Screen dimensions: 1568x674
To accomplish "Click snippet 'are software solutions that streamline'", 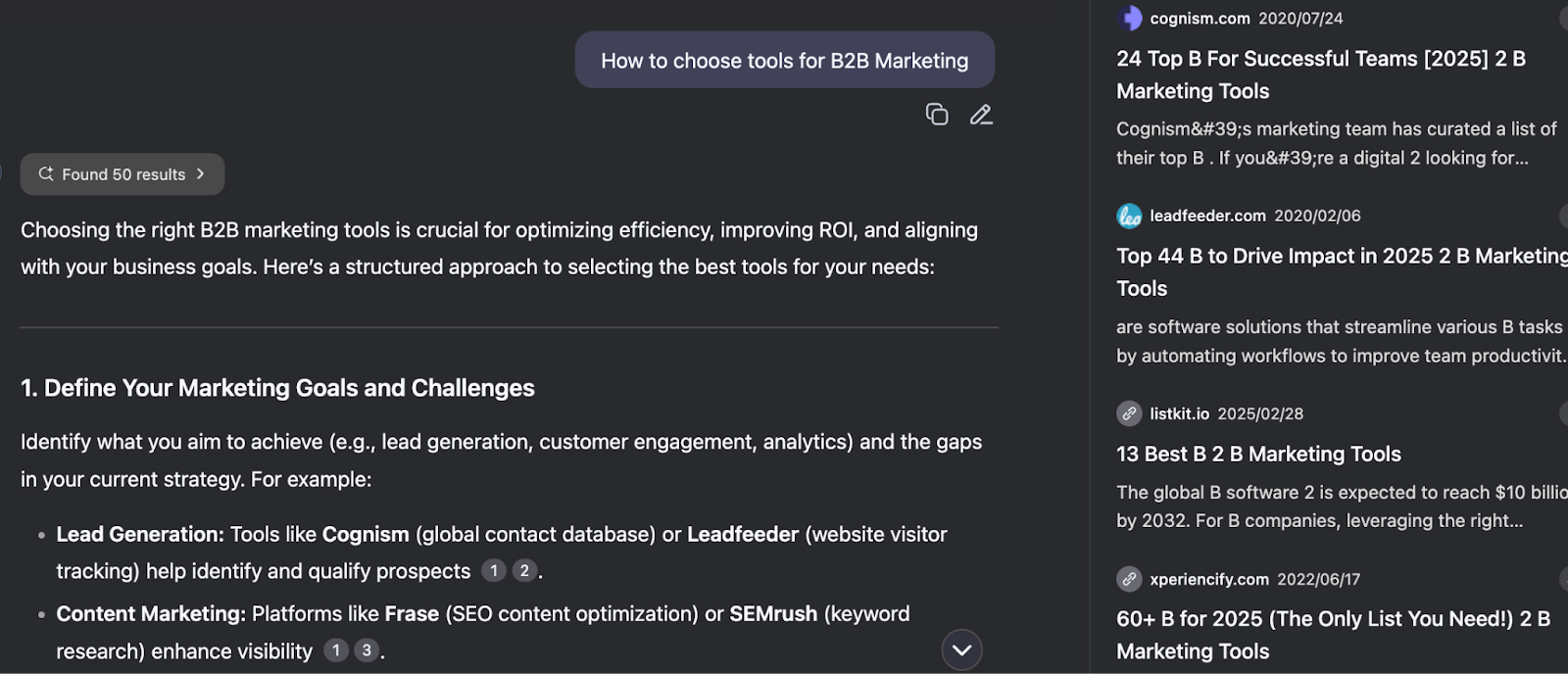I will (x=1342, y=341).
